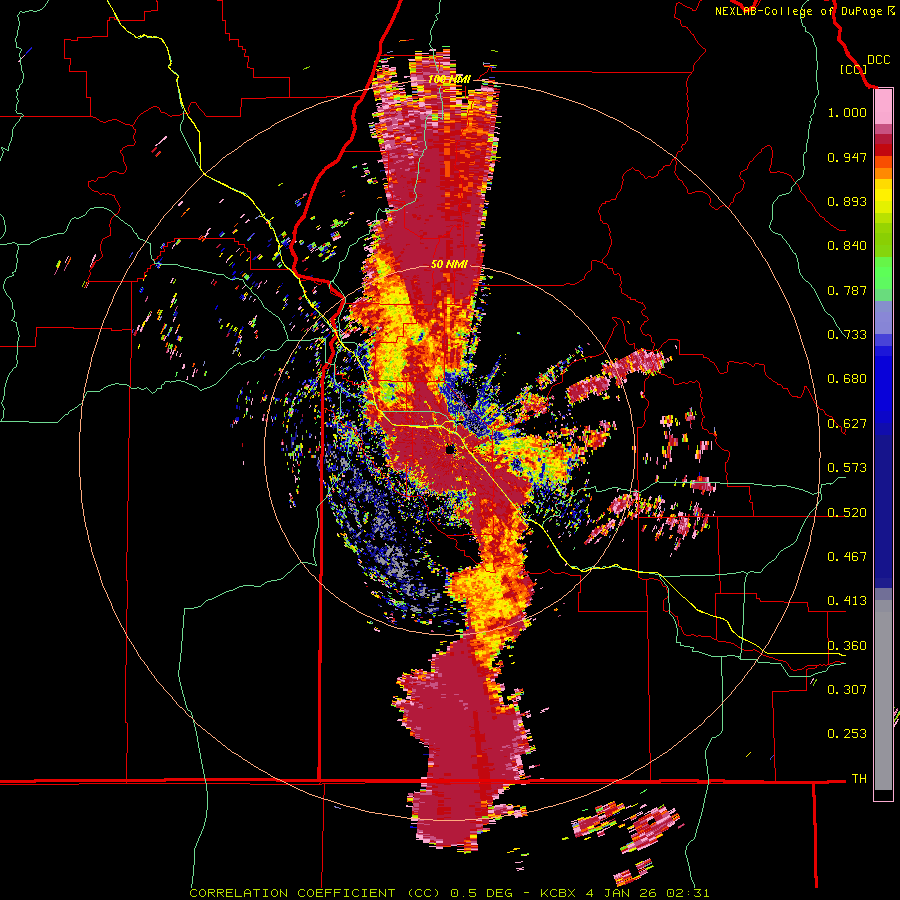Click the 0.573 scale value

[x=847, y=468]
